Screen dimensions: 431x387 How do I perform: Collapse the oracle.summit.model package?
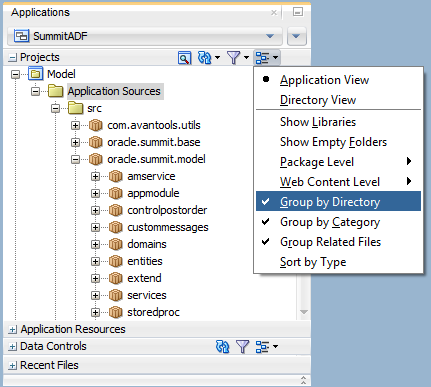pos(75,159)
